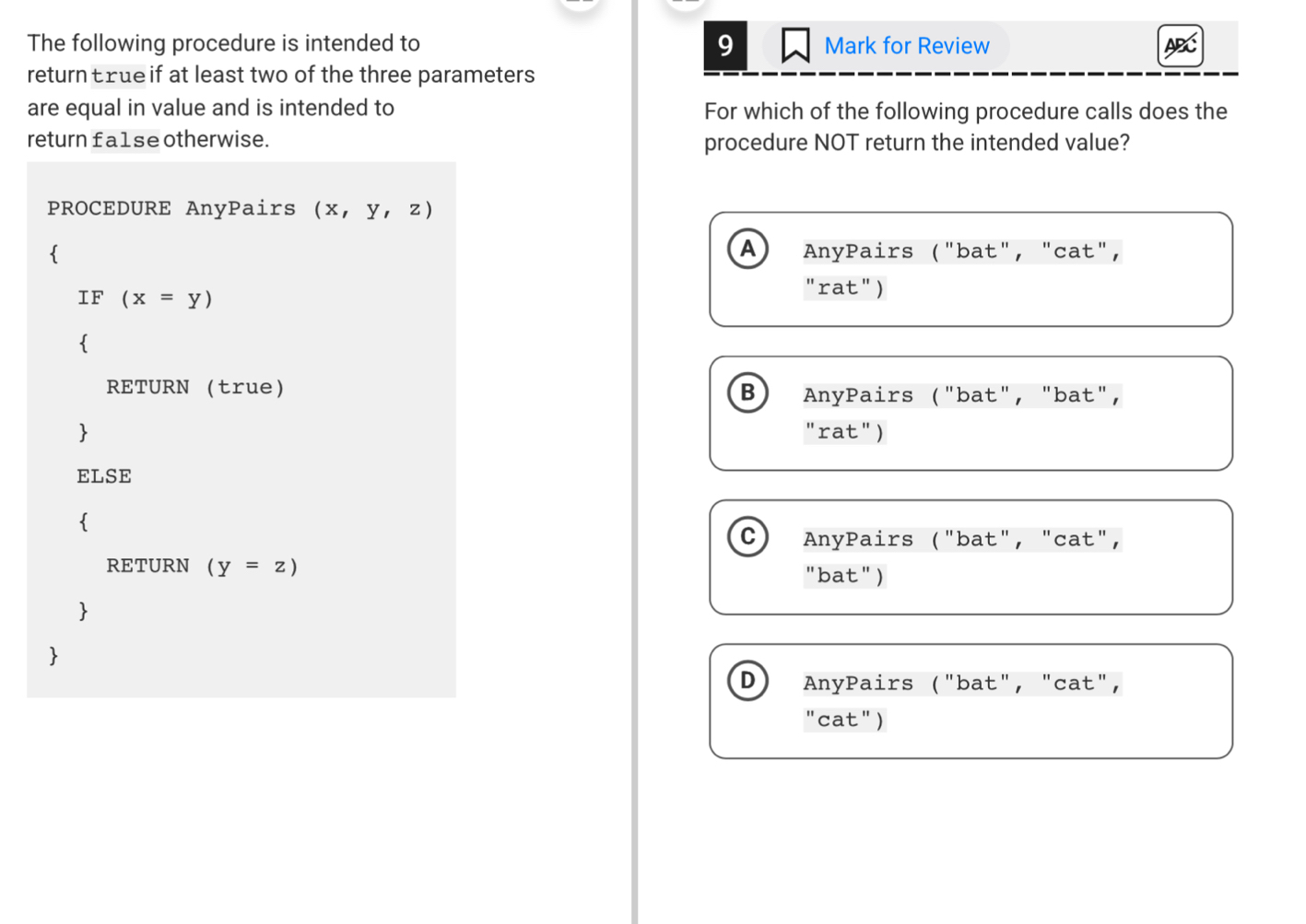Choose the AnyPairs bat, cat, bat option text
The height and width of the screenshot is (924, 1306).
pyautogui.click(x=961, y=556)
